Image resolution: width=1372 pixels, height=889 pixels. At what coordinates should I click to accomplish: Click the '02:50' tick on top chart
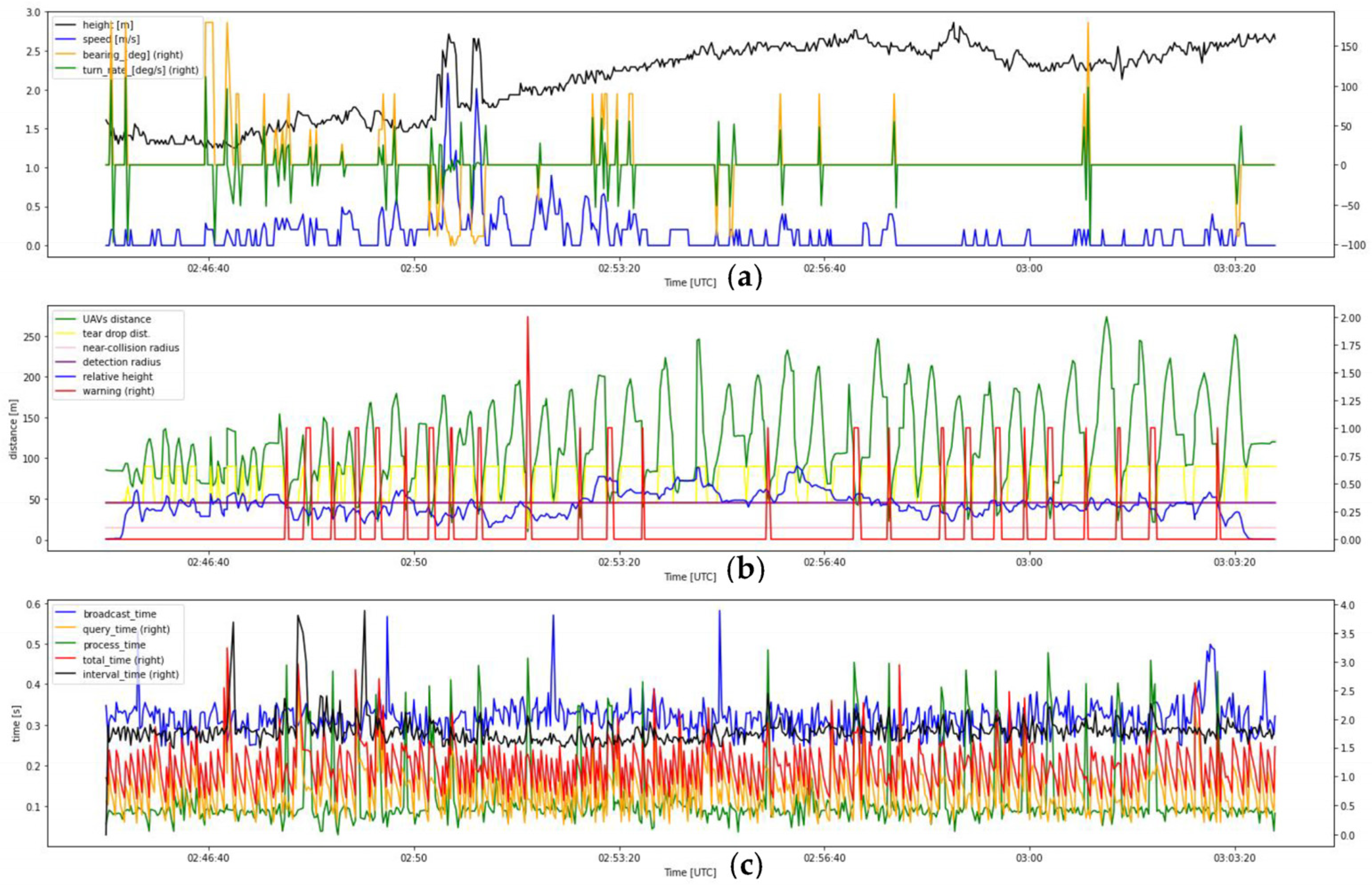(414, 269)
